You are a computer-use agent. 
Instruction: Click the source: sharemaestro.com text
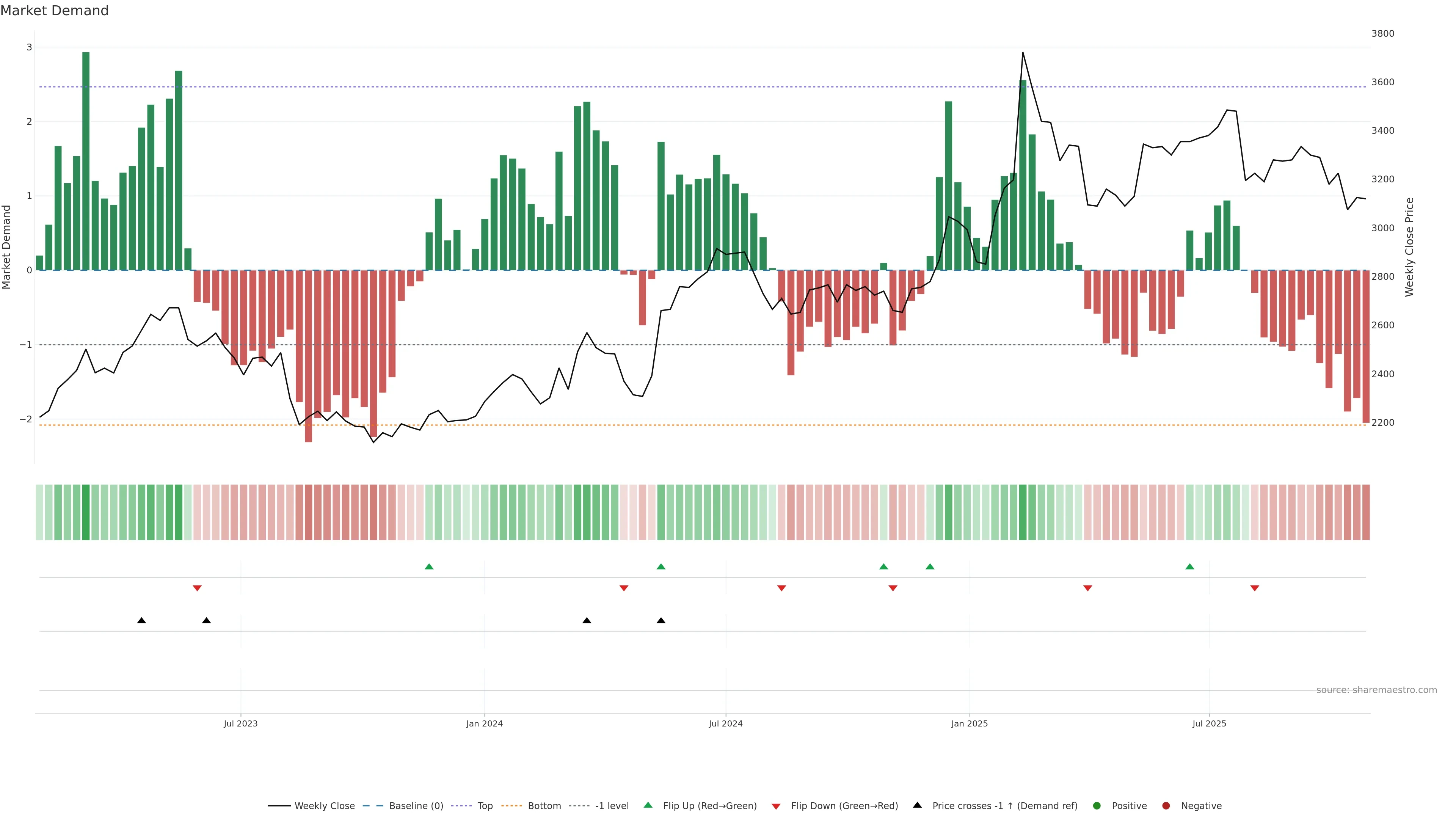(x=1376, y=690)
